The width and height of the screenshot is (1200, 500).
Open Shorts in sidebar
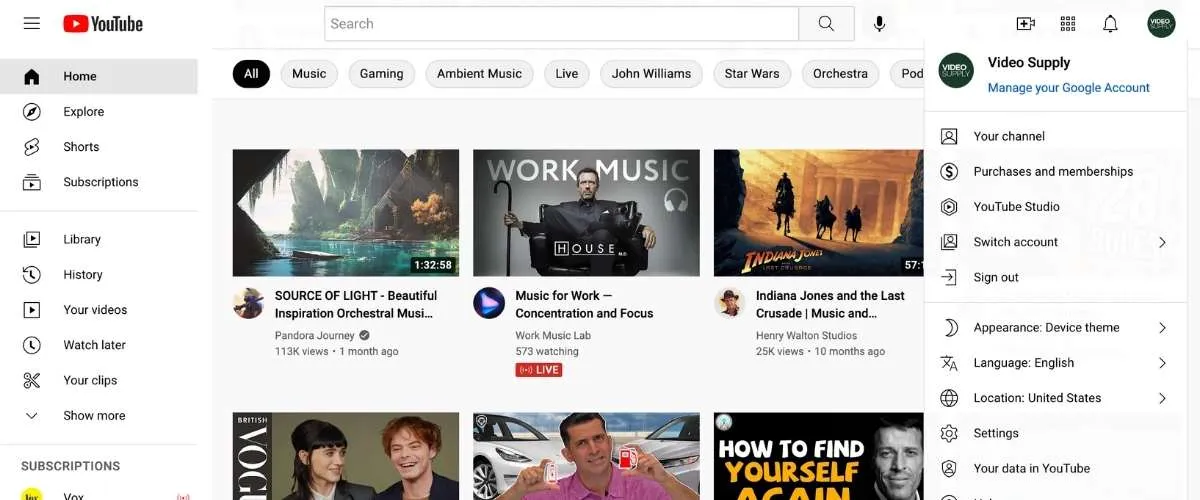tap(99, 146)
